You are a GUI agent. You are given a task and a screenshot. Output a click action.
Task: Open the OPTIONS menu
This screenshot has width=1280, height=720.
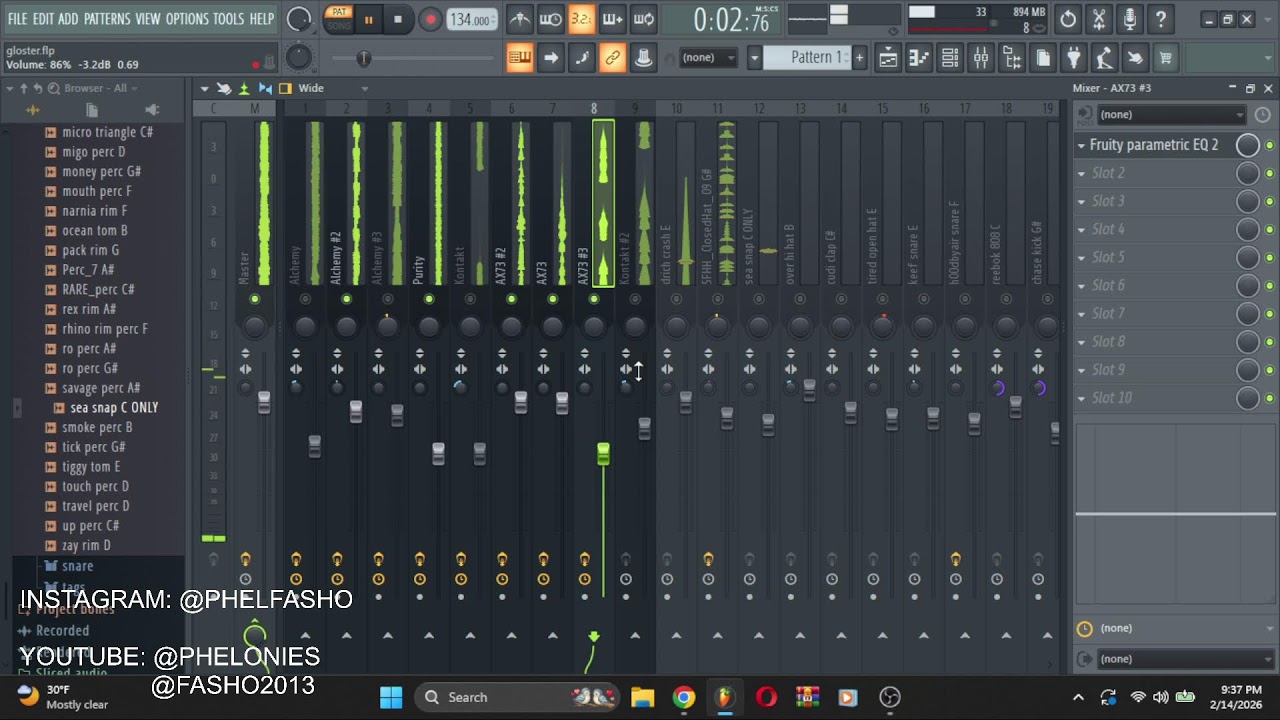click(187, 19)
